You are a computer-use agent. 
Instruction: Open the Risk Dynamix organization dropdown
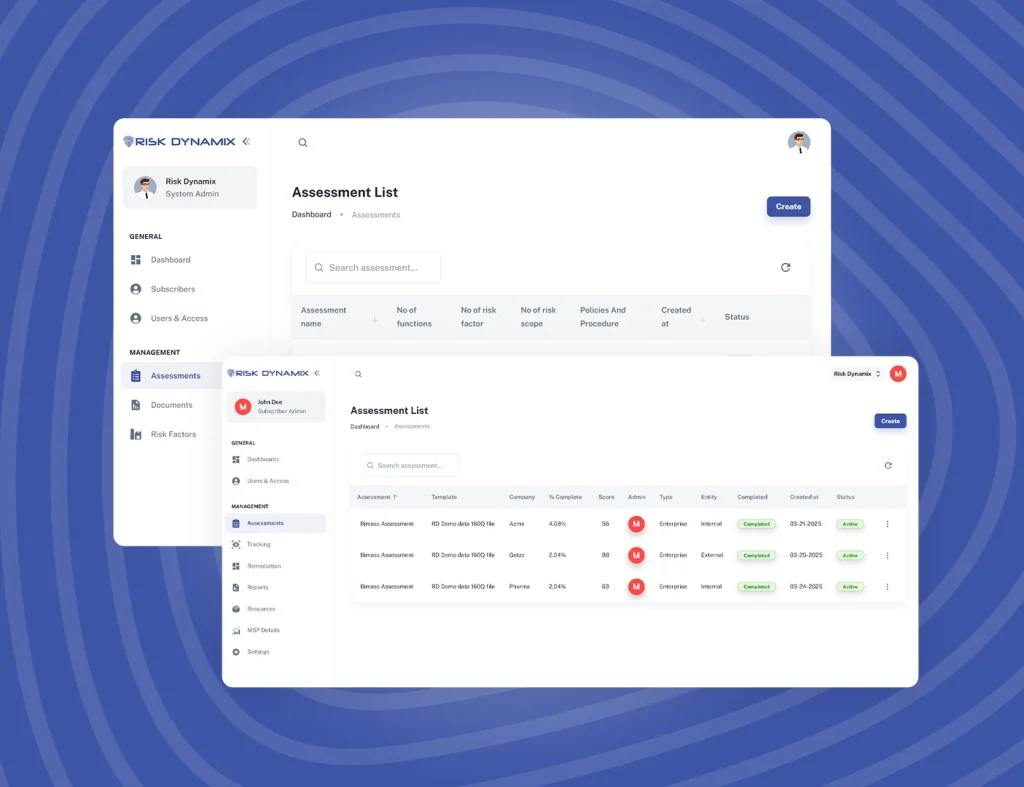coord(857,374)
